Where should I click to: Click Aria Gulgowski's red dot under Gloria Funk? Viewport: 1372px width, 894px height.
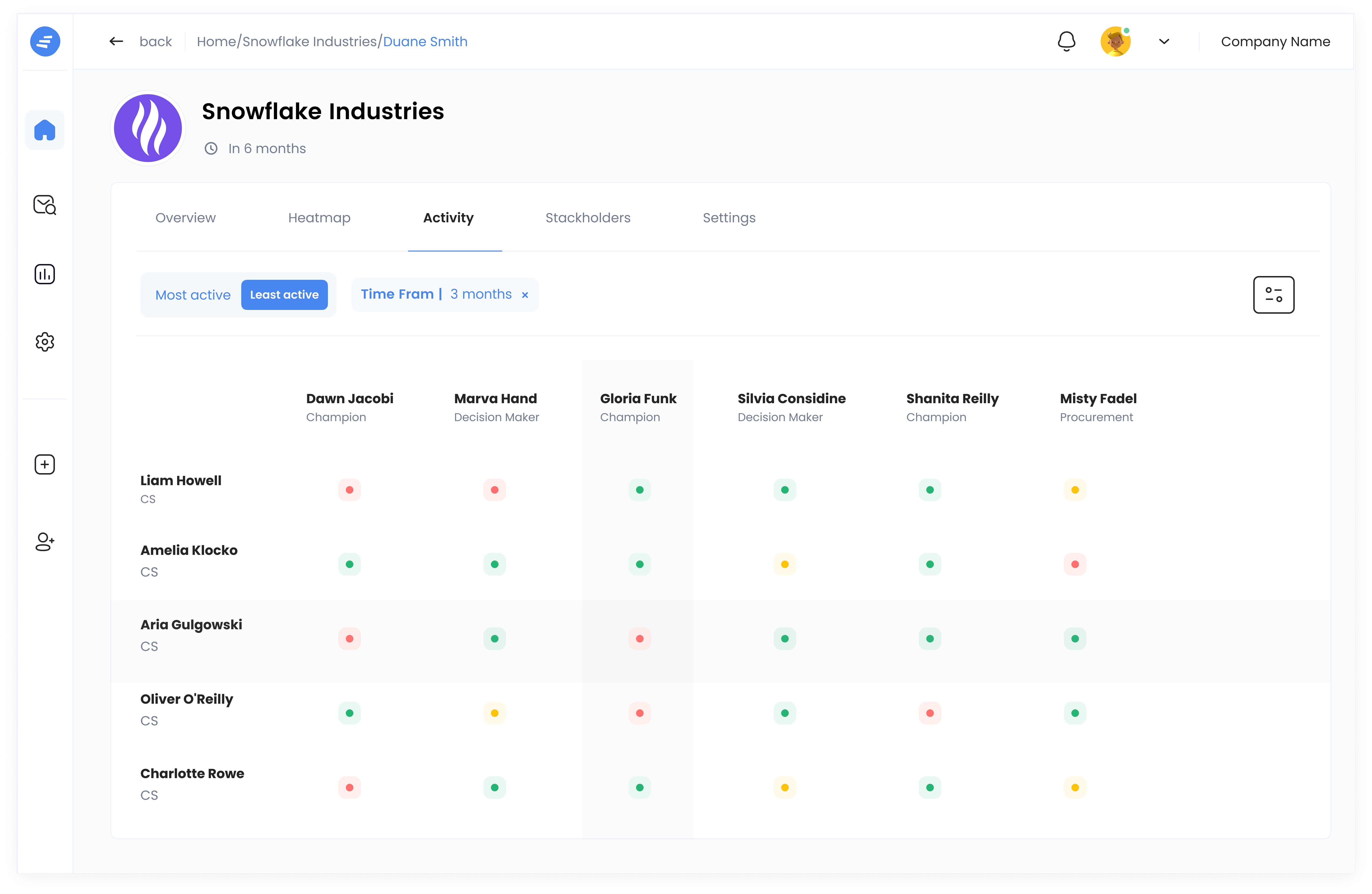tap(640, 639)
